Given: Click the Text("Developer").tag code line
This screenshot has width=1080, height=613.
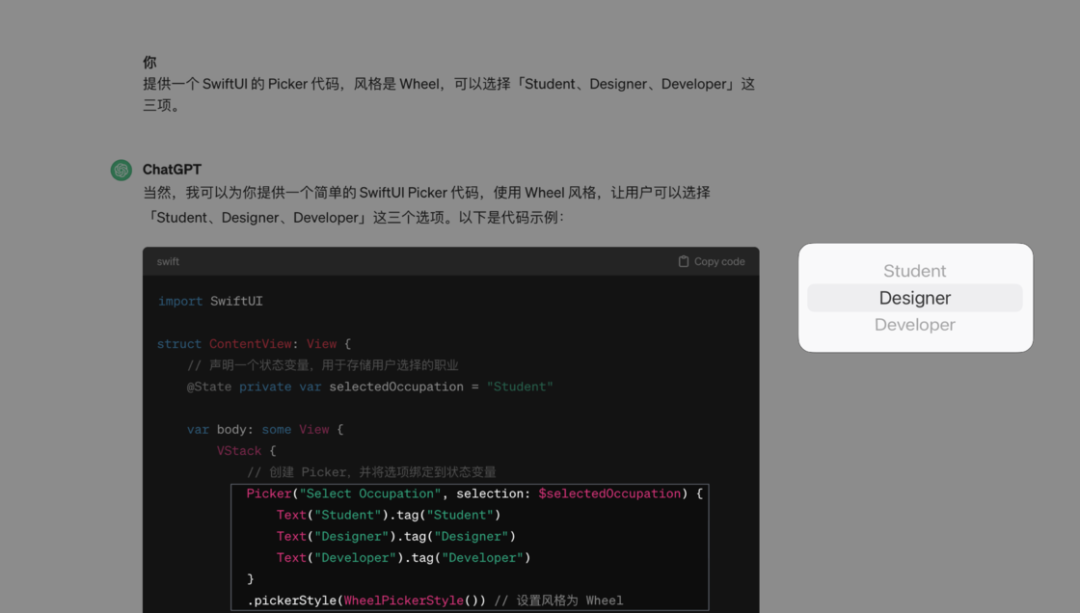Looking at the screenshot, I should point(404,557).
